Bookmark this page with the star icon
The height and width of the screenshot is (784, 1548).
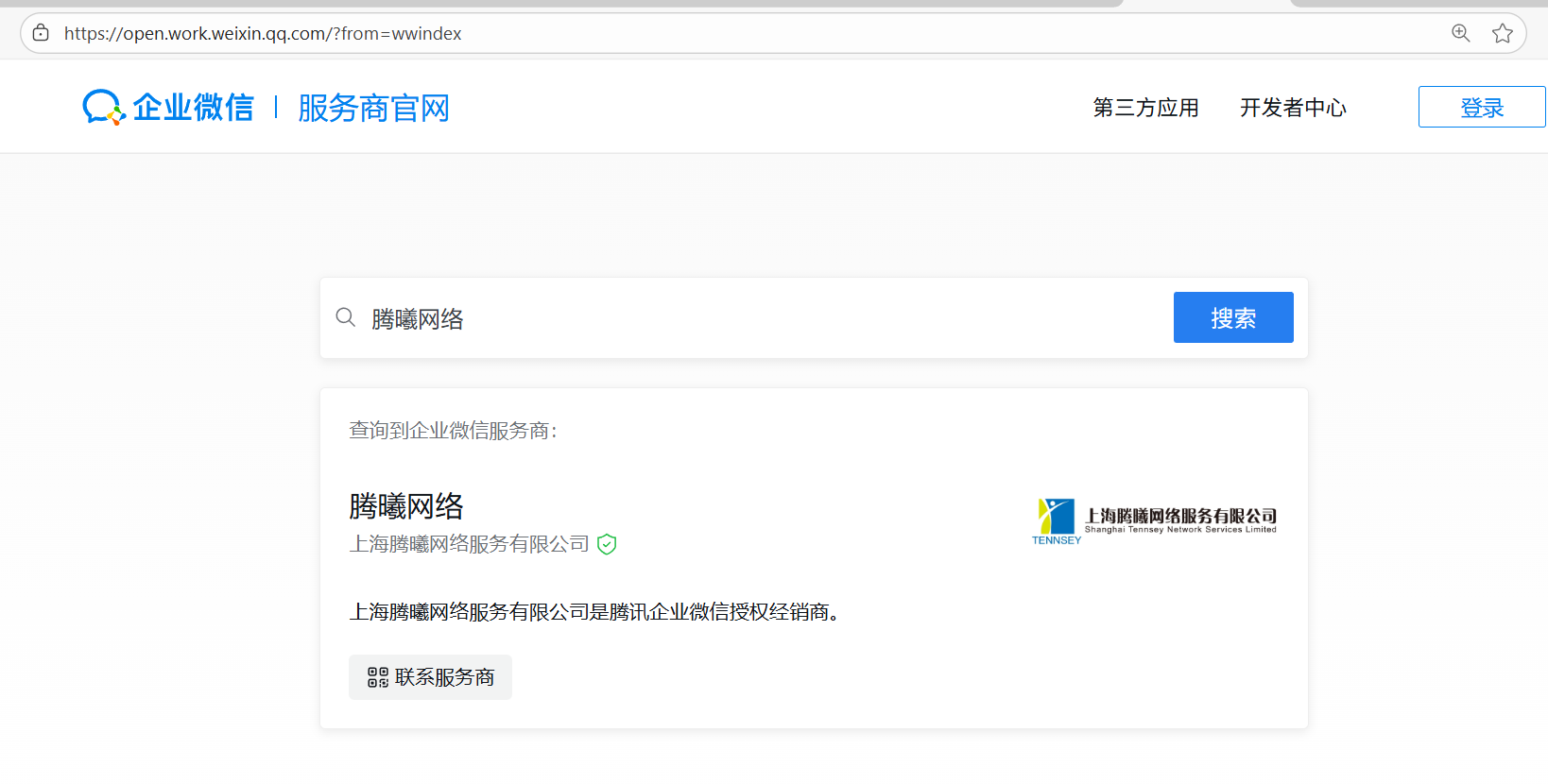tap(1502, 34)
